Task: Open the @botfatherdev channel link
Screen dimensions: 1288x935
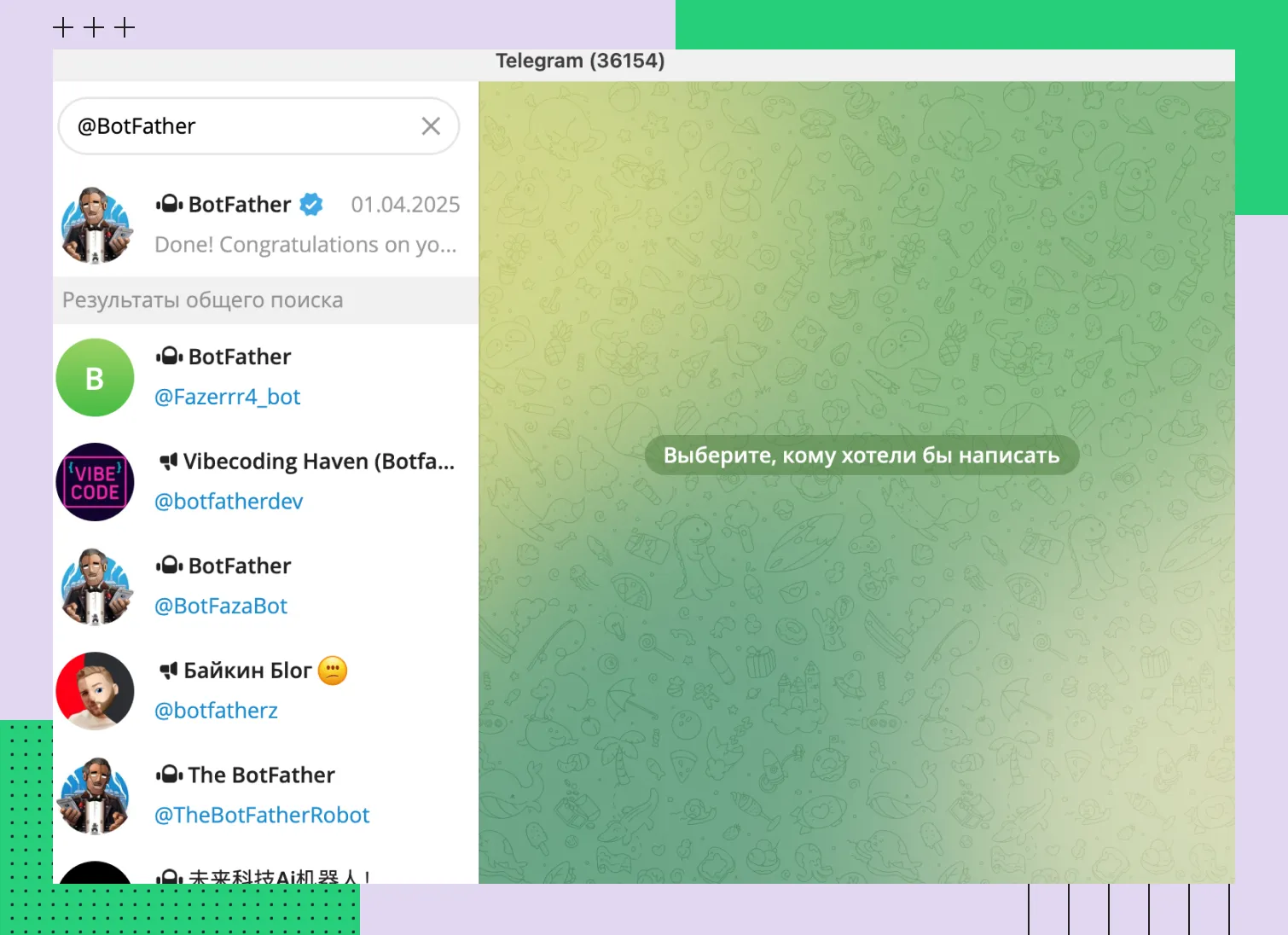Action: point(229,502)
